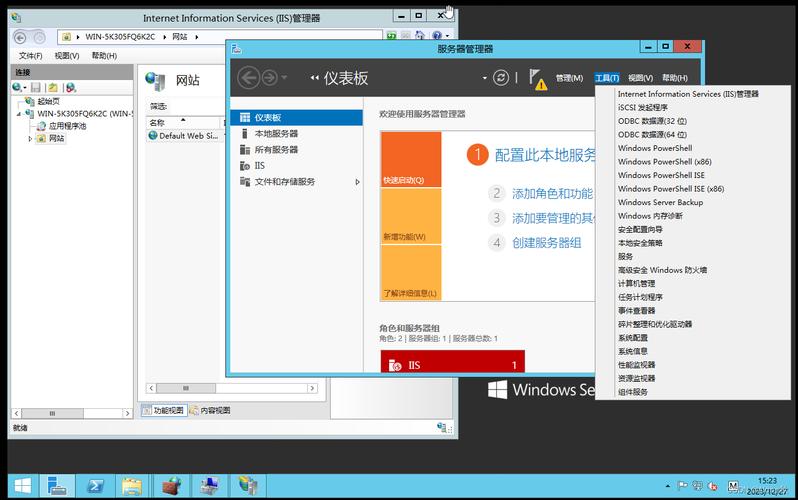The height and width of the screenshot is (500, 798).
Task: Click the IIS Manager help question mark icon
Action: (x=437, y=35)
